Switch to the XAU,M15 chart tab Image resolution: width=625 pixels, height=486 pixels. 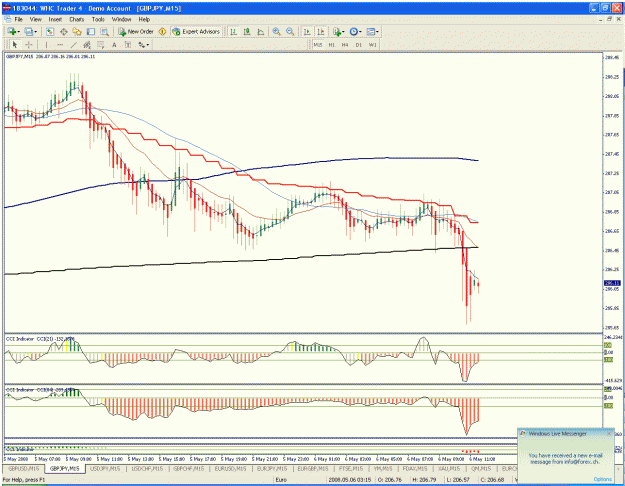449,468
